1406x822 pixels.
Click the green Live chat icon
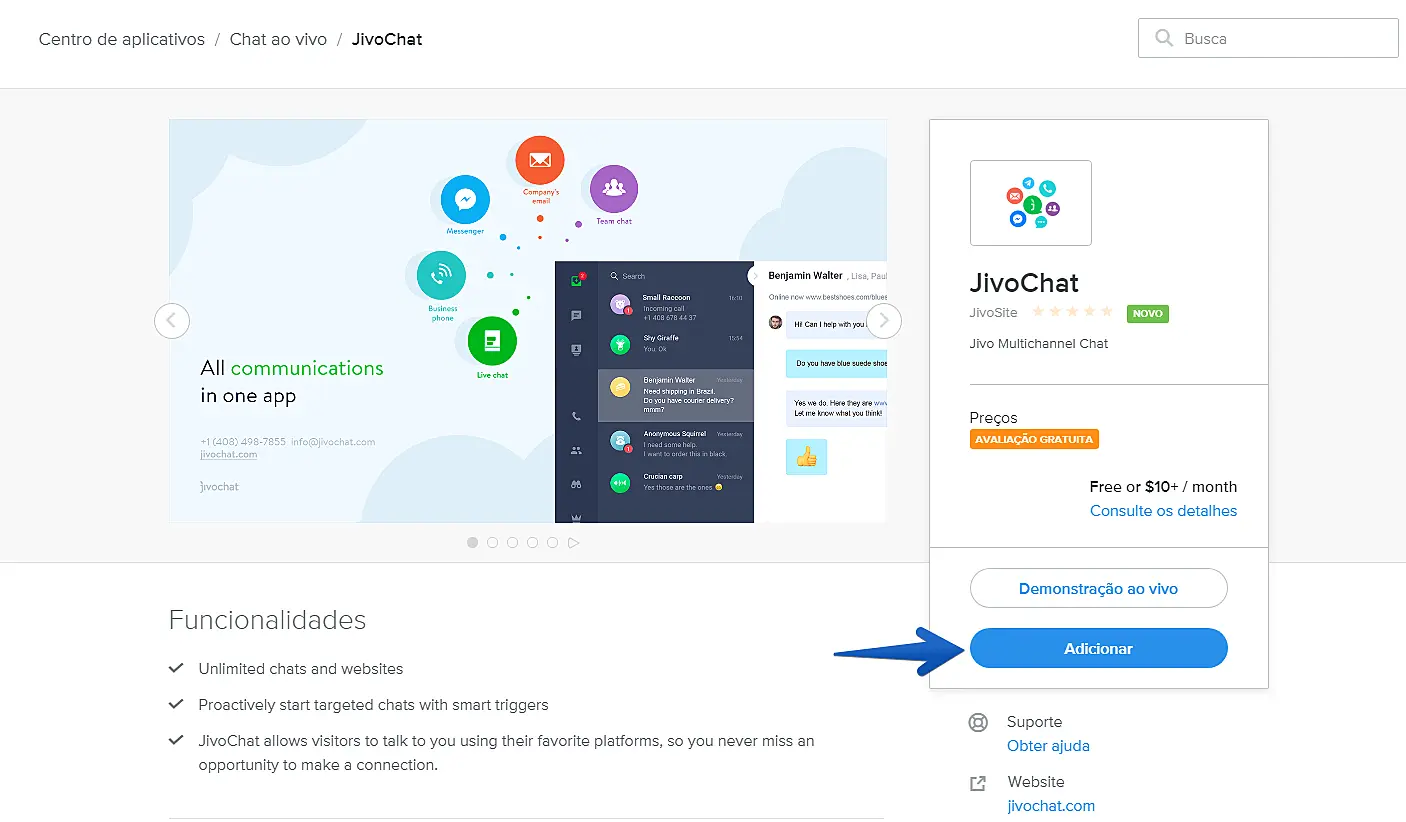pos(492,342)
